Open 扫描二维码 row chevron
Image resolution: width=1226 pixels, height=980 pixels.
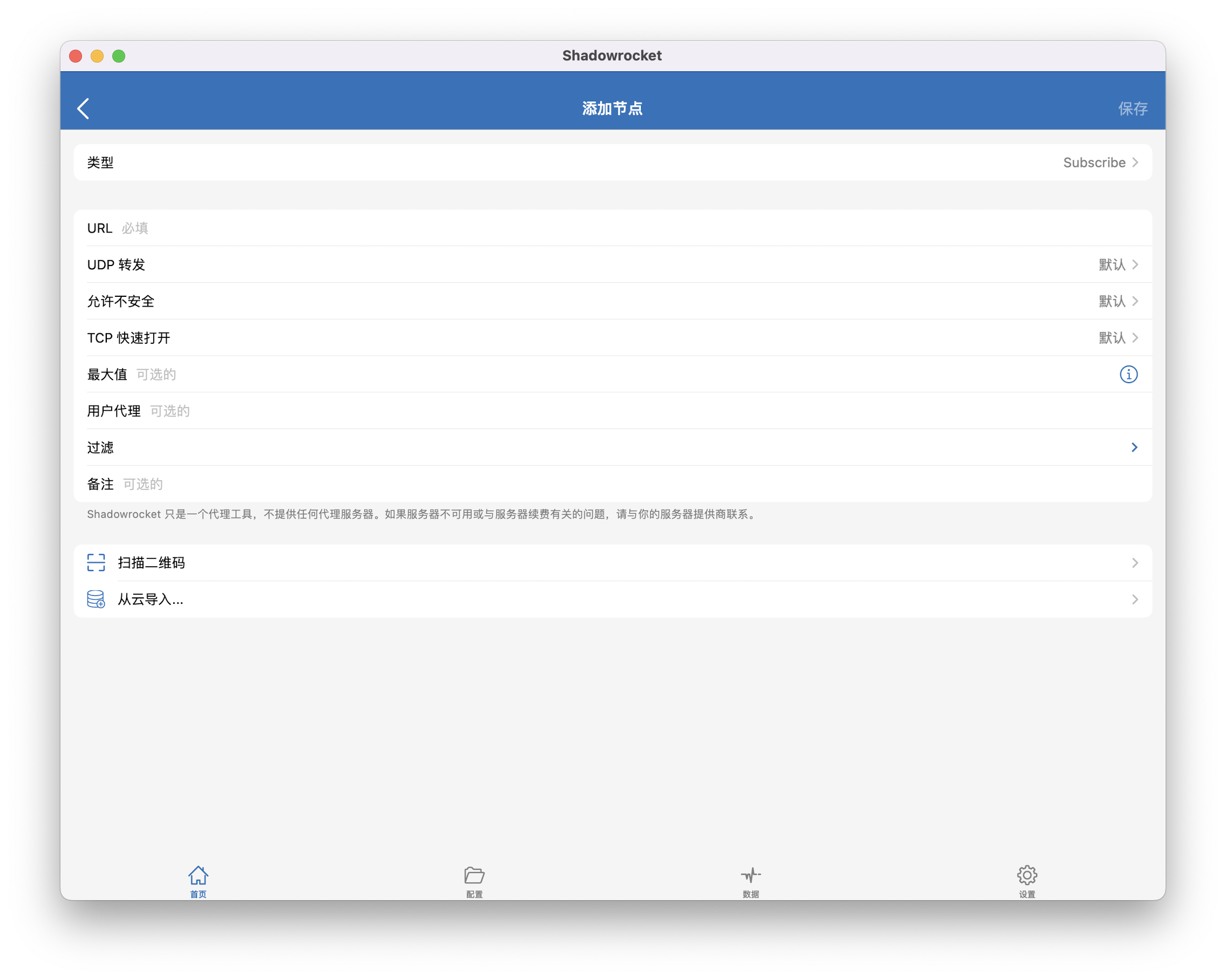1134,563
